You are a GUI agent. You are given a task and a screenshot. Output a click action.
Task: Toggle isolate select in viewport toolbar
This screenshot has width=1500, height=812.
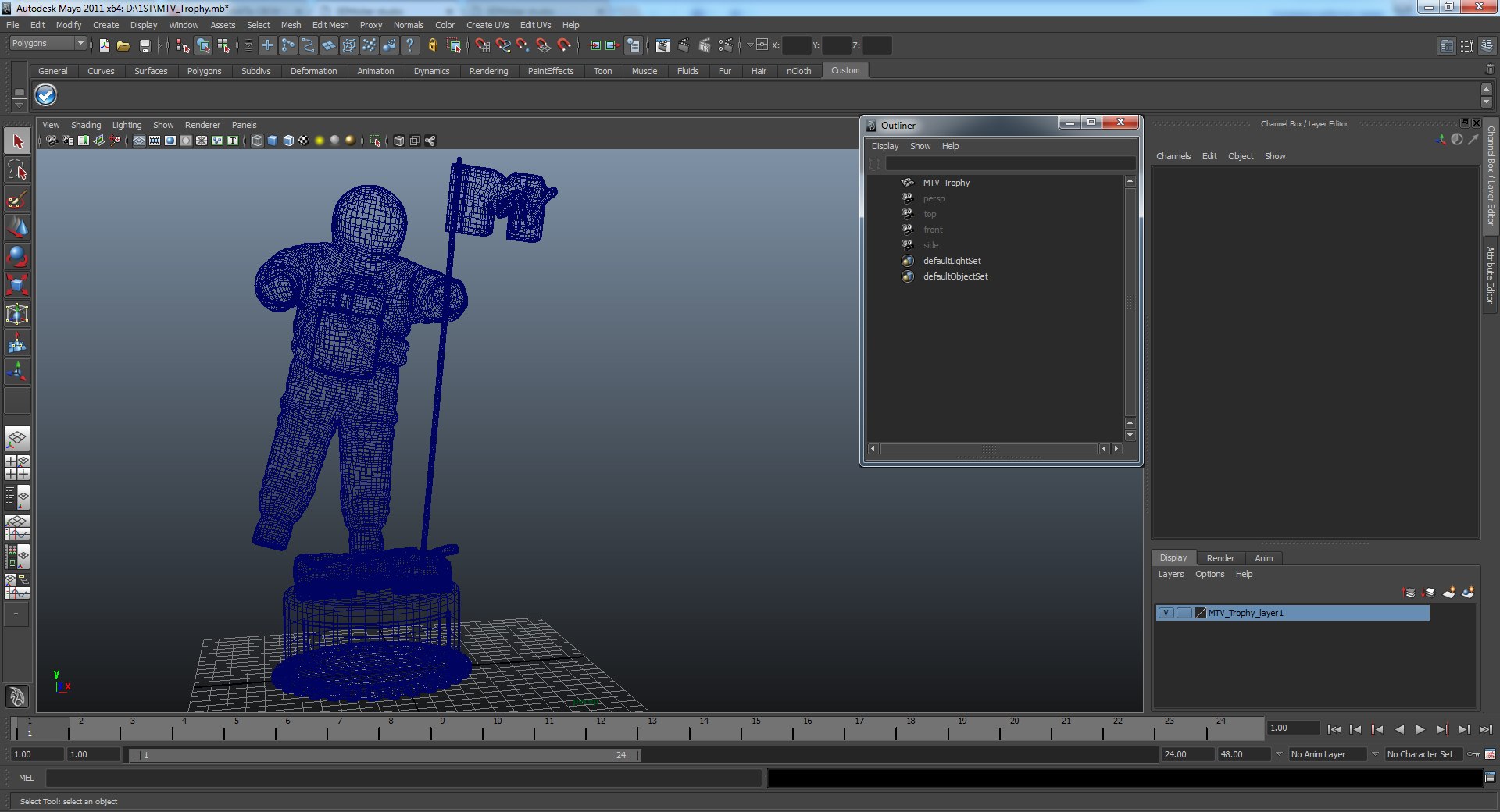[376, 141]
